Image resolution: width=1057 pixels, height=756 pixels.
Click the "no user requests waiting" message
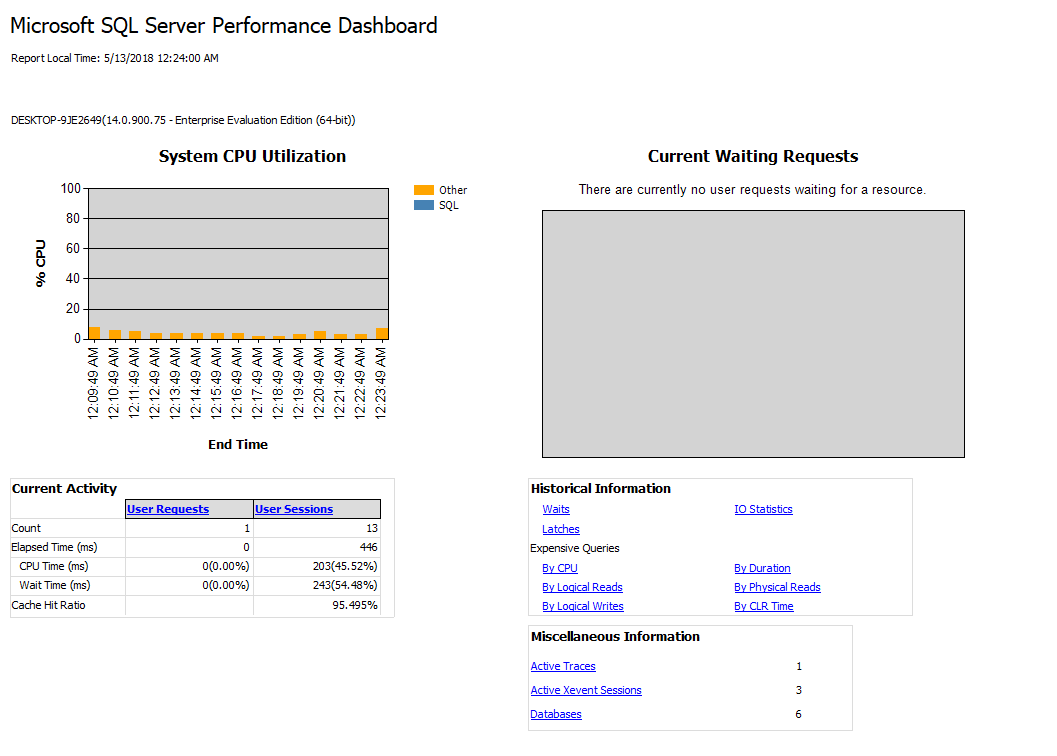coord(752,190)
